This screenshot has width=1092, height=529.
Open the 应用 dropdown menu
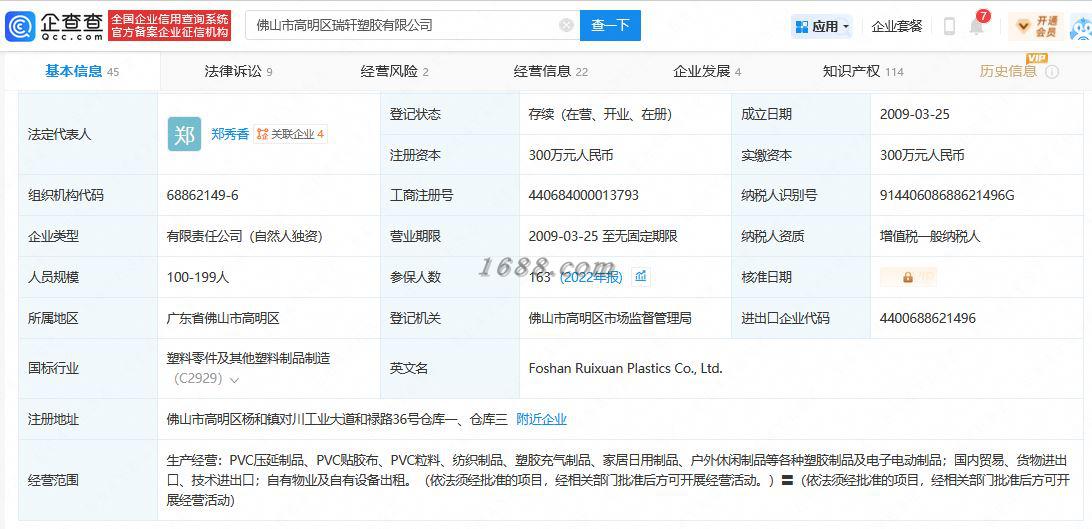pyautogui.click(x=822, y=26)
